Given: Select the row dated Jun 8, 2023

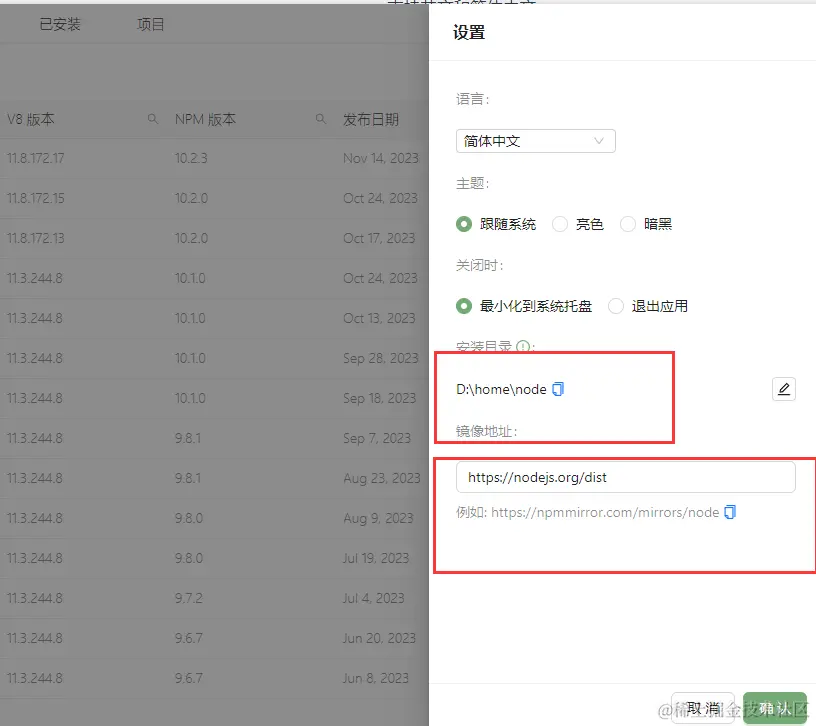Looking at the screenshot, I should [x=214, y=678].
